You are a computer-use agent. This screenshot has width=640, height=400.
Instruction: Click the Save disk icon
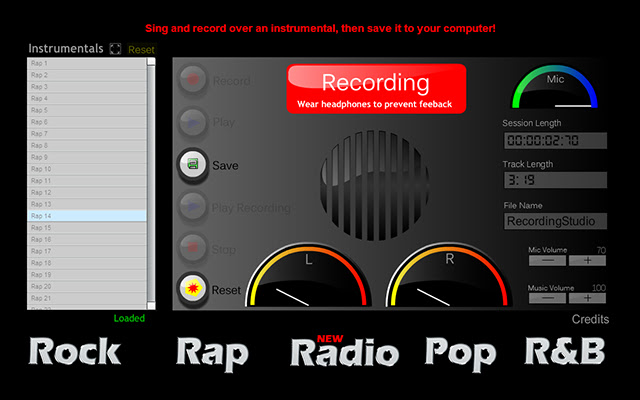coord(193,164)
